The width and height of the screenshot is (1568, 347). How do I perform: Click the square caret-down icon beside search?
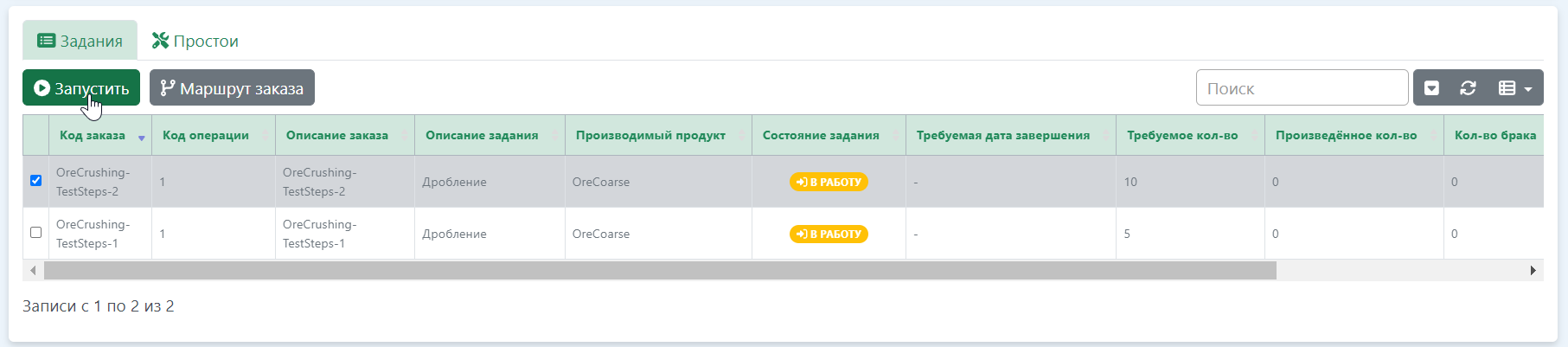[x=1432, y=88]
